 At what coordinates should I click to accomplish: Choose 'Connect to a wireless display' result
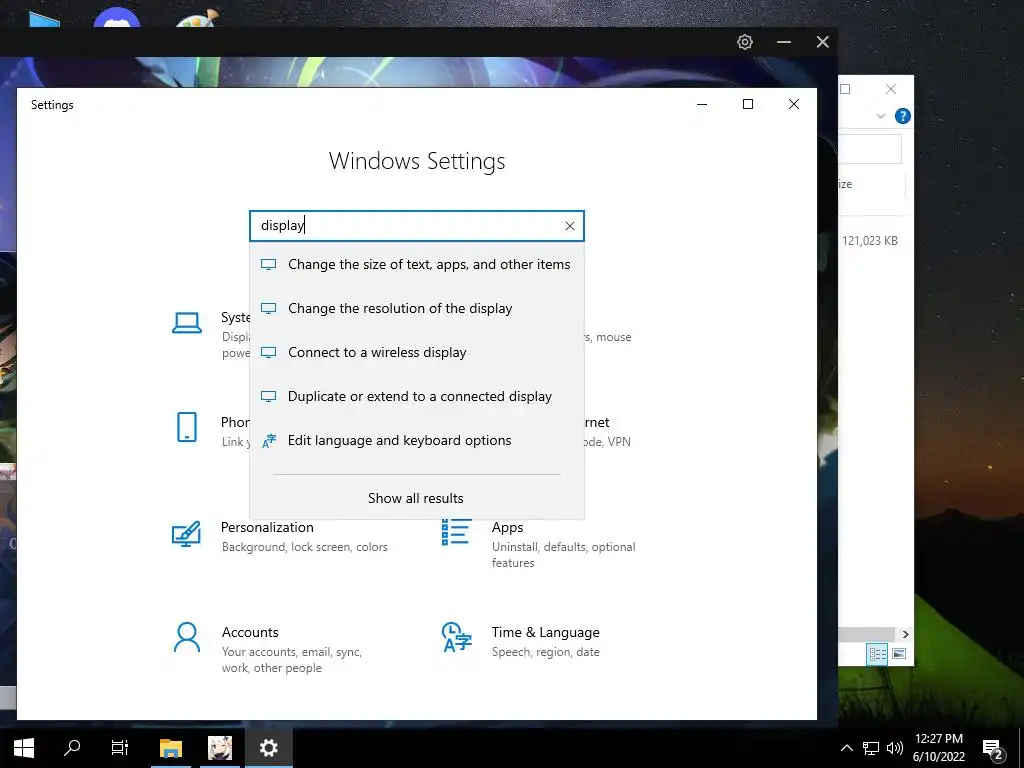click(417, 353)
